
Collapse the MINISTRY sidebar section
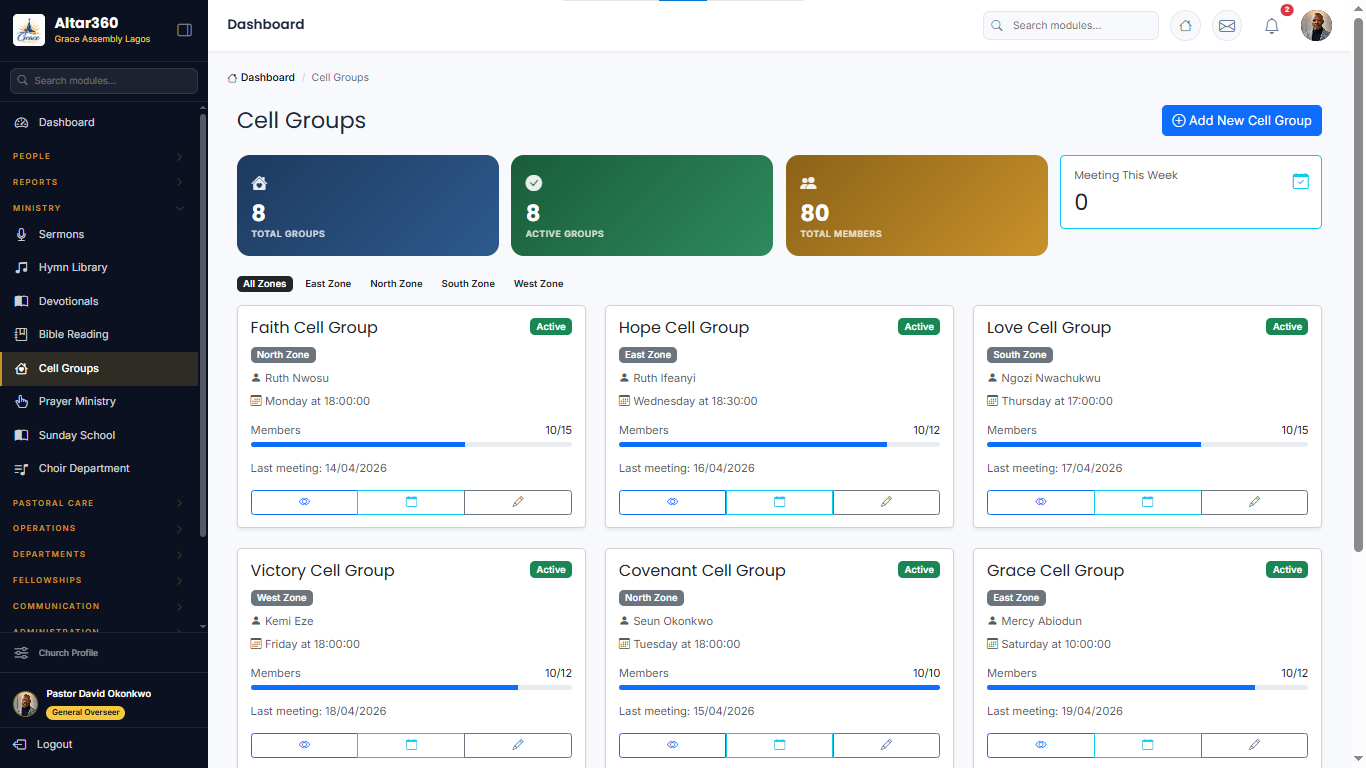click(99, 208)
